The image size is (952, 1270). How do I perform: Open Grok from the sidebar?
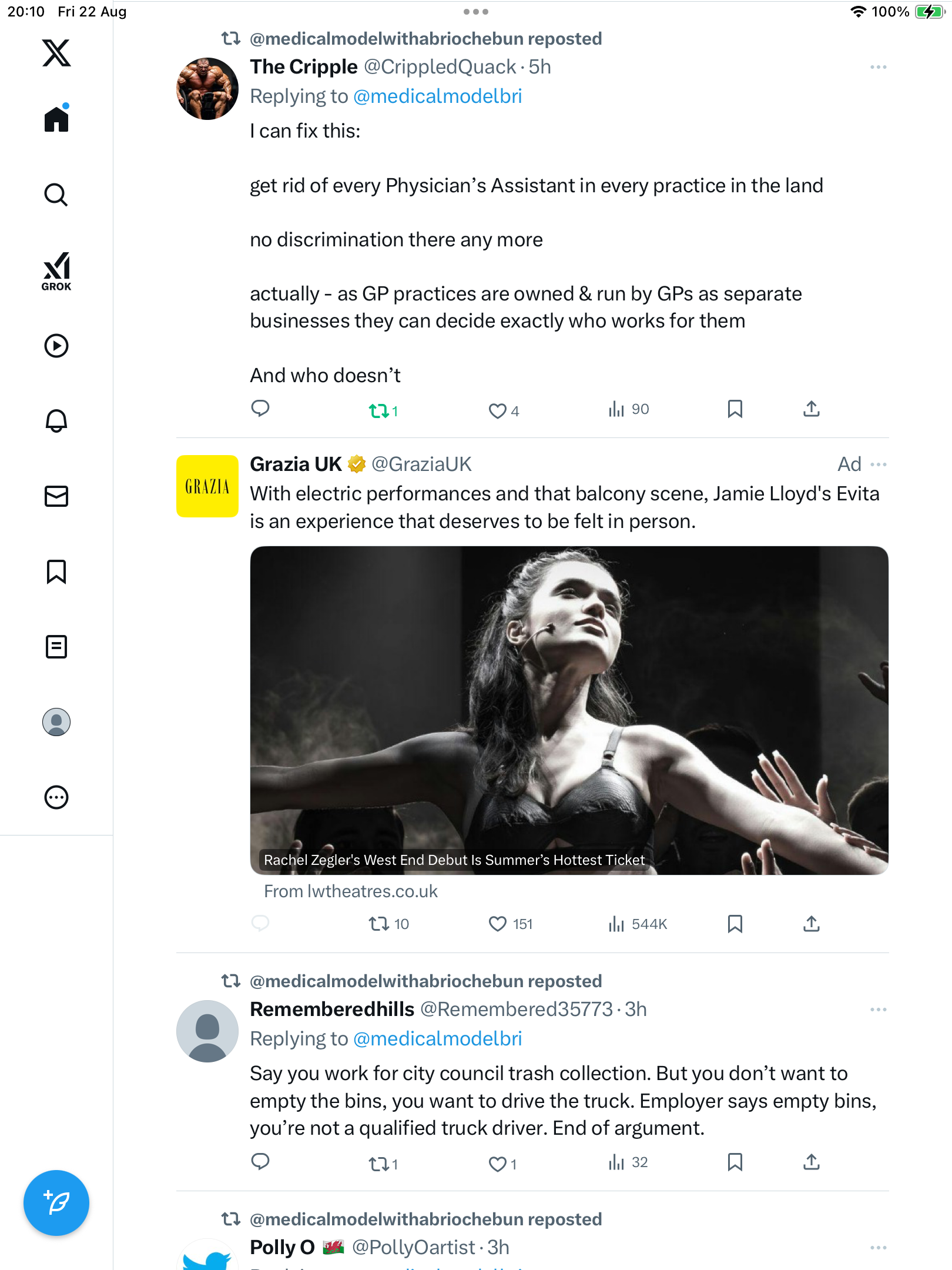[56, 271]
